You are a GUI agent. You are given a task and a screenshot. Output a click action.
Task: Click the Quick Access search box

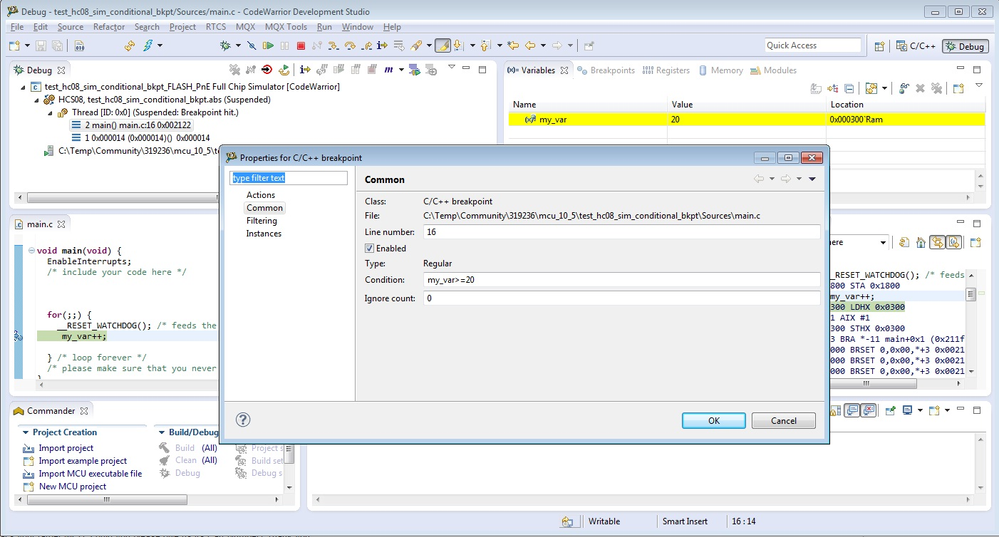[813, 45]
